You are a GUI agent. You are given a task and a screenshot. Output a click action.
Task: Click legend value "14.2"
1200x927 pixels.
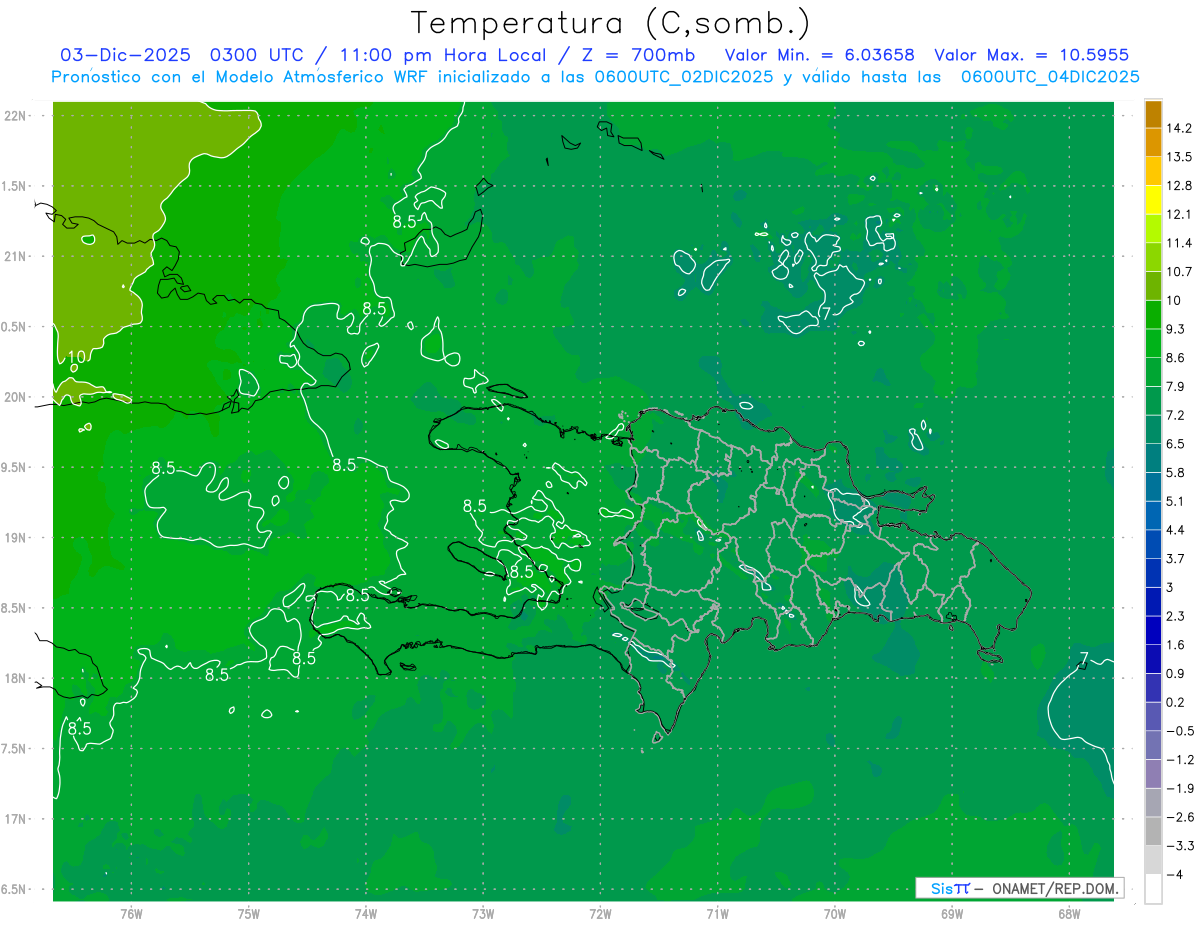(1181, 128)
